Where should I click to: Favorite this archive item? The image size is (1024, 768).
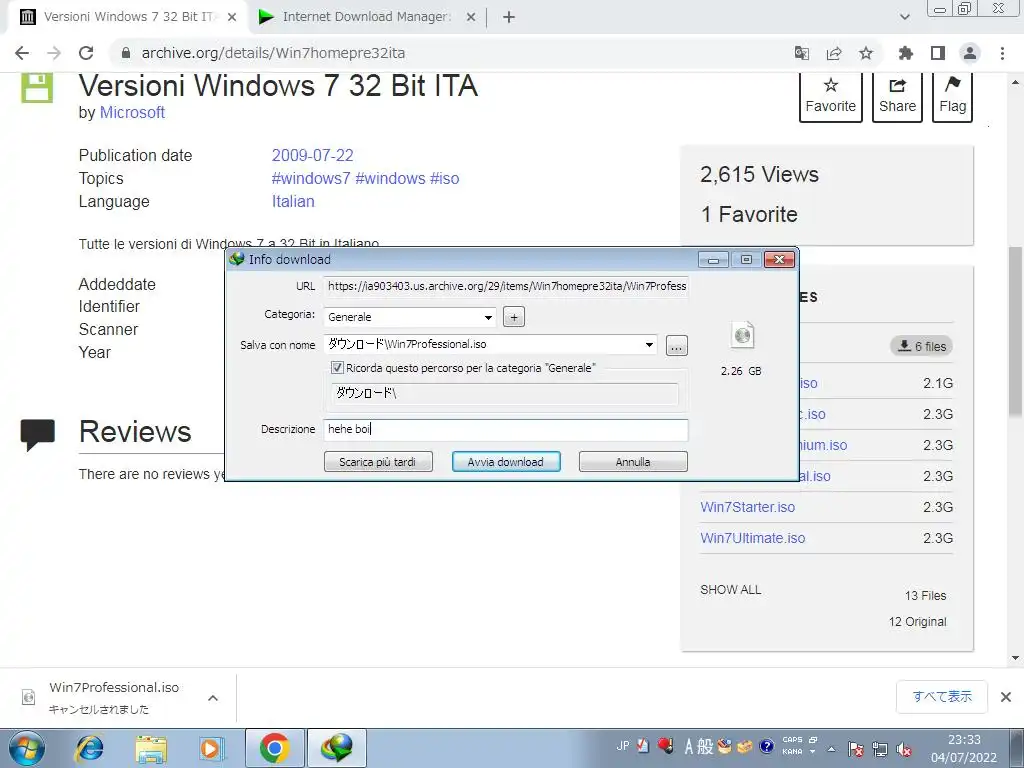click(x=831, y=97)
